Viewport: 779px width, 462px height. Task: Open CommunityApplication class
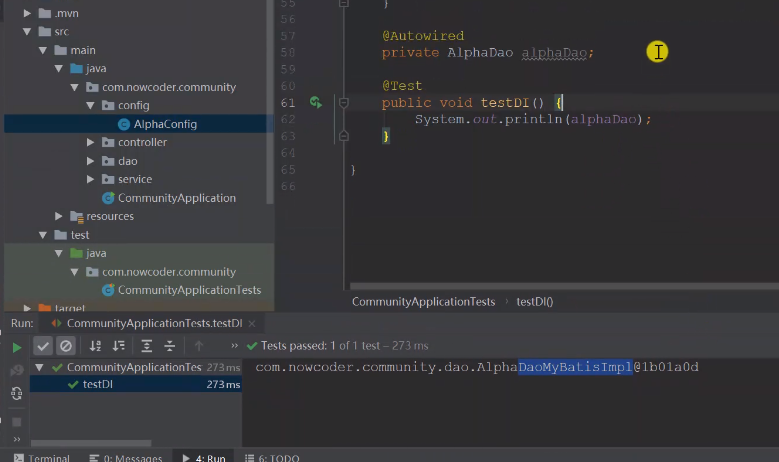176,198
